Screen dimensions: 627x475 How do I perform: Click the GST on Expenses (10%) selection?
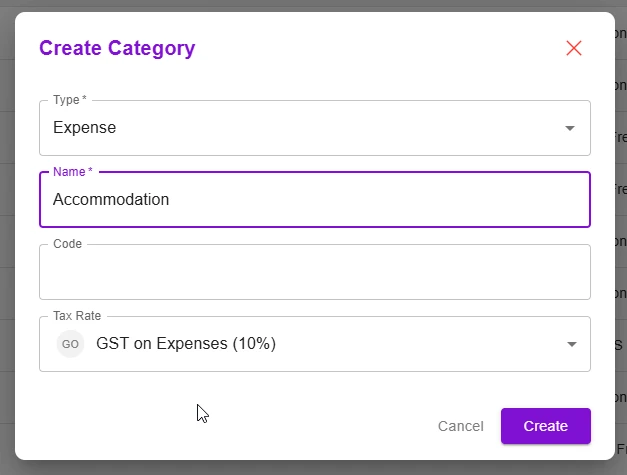coord(186,344)
